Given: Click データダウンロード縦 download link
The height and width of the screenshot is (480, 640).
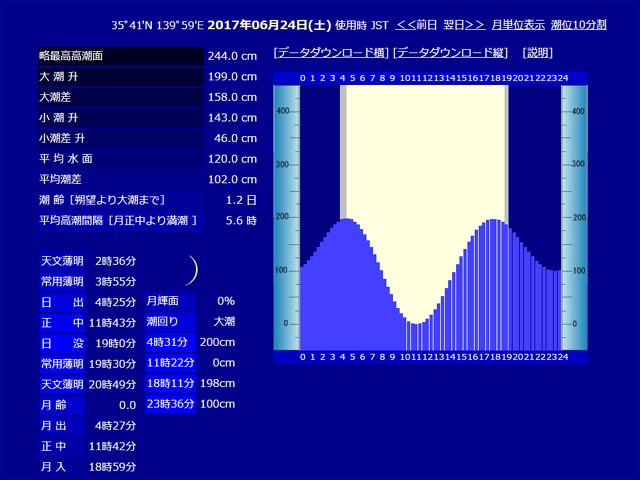Looking at the screenshot, I should [x=451, y=53].
